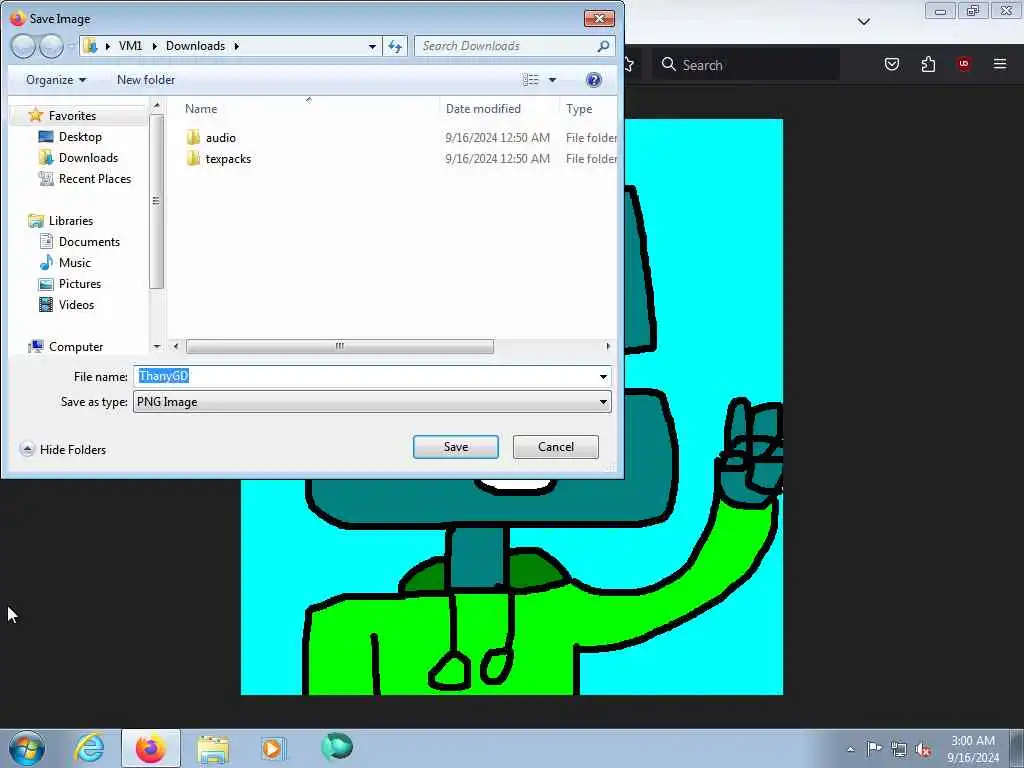Viewport: 1024px width, 768px height.
Task: Launch Windows Media Player from taskbar
Action: pos(273,748)
